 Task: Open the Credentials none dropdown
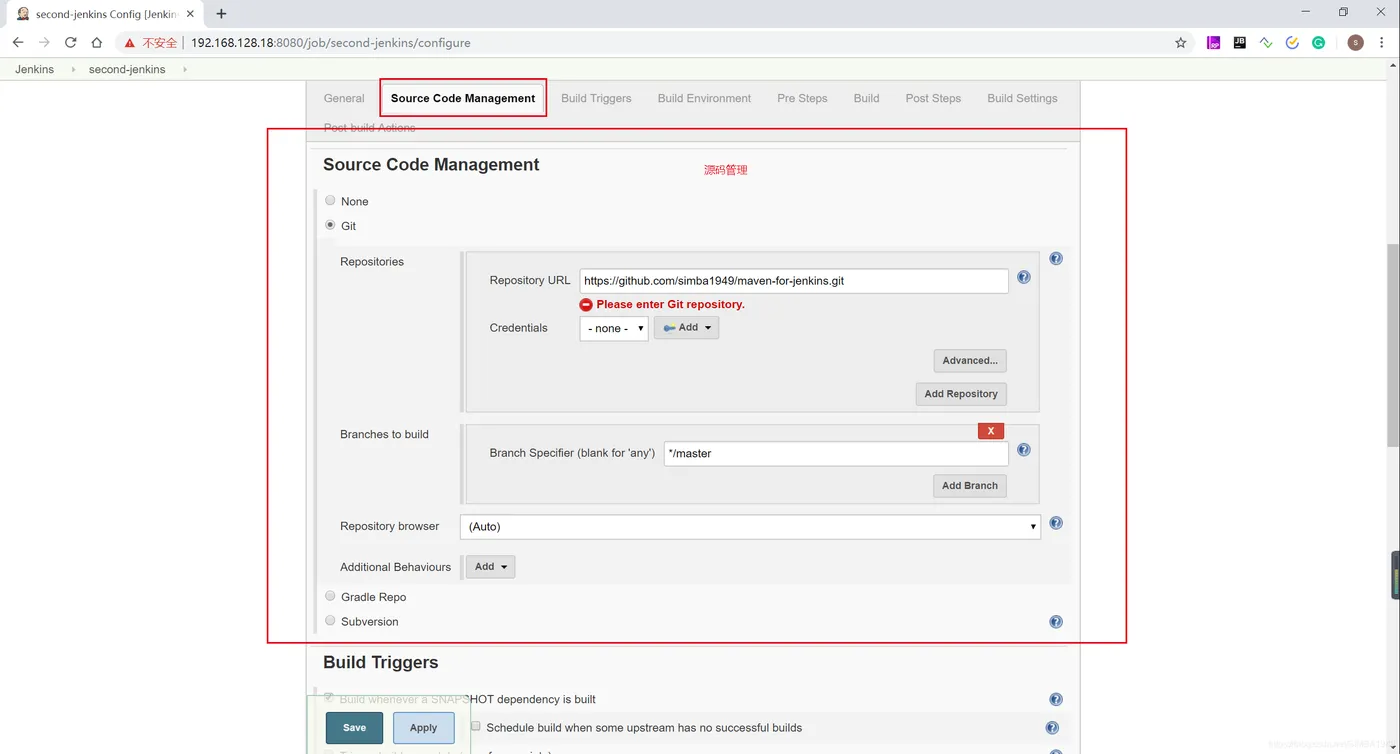pos(614,328)
